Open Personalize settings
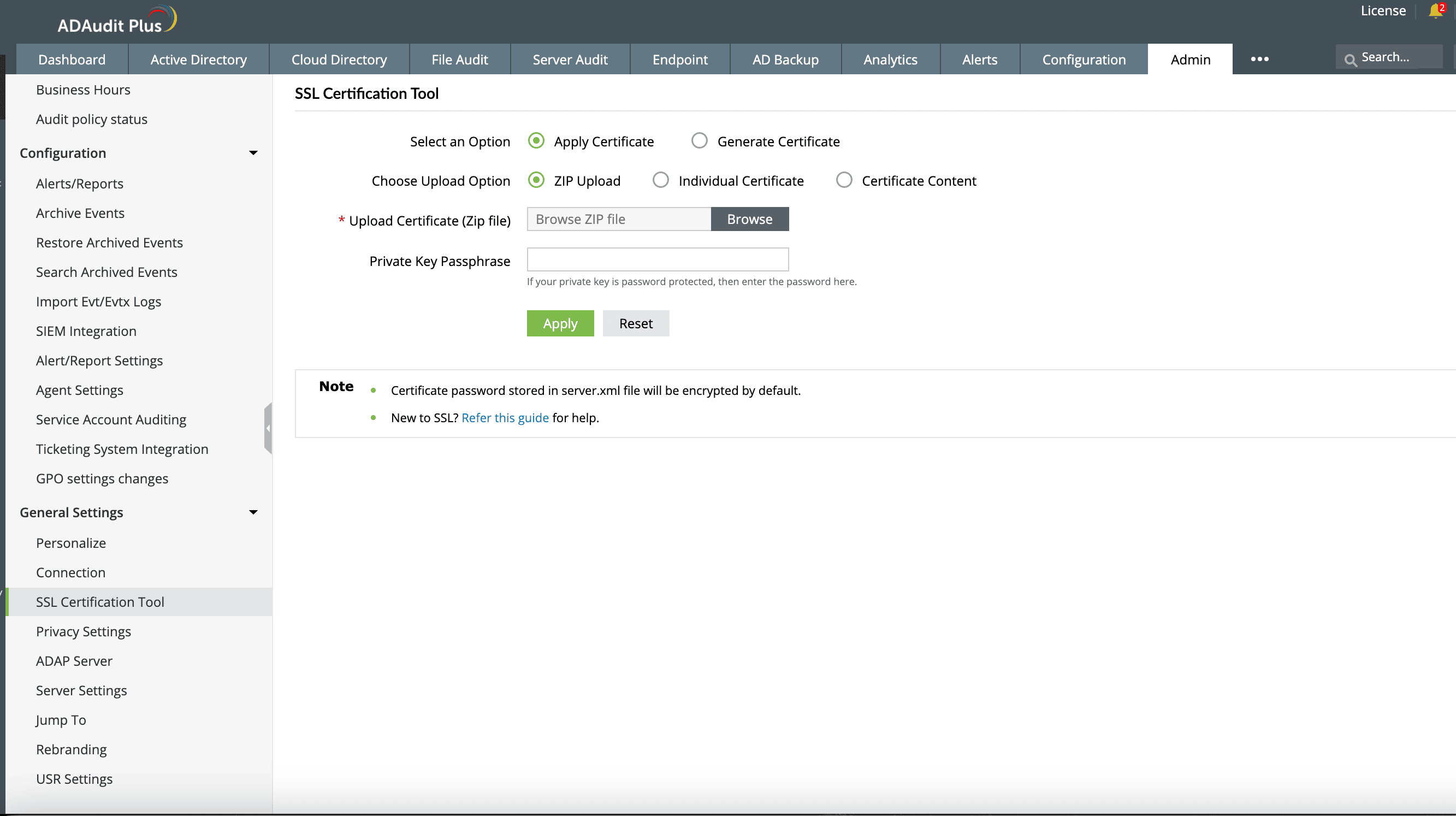Viewport: 1456px width, 816px height. click(71, 543)
